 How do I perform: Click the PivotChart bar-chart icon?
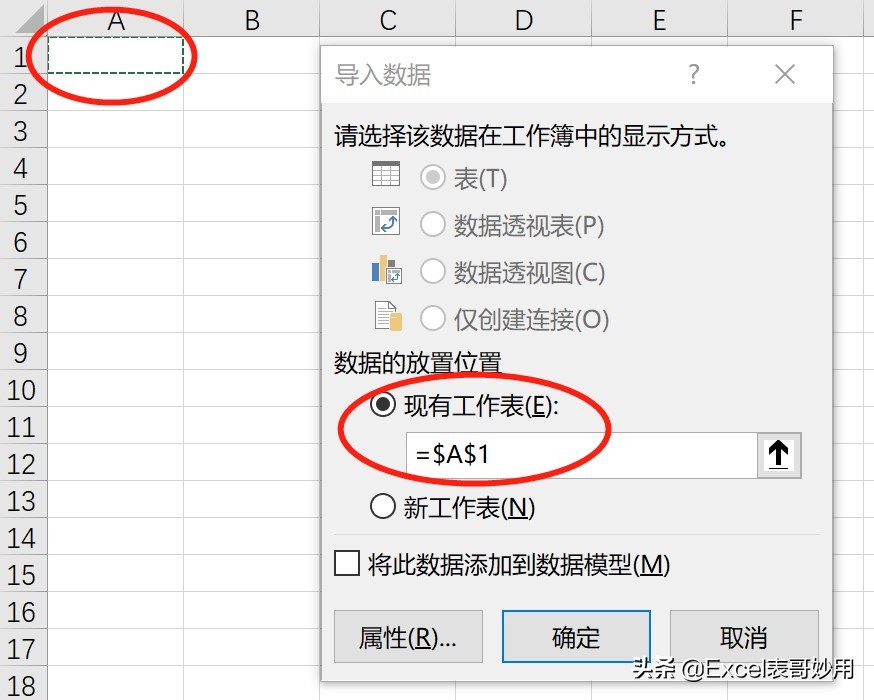pos(385,270)
